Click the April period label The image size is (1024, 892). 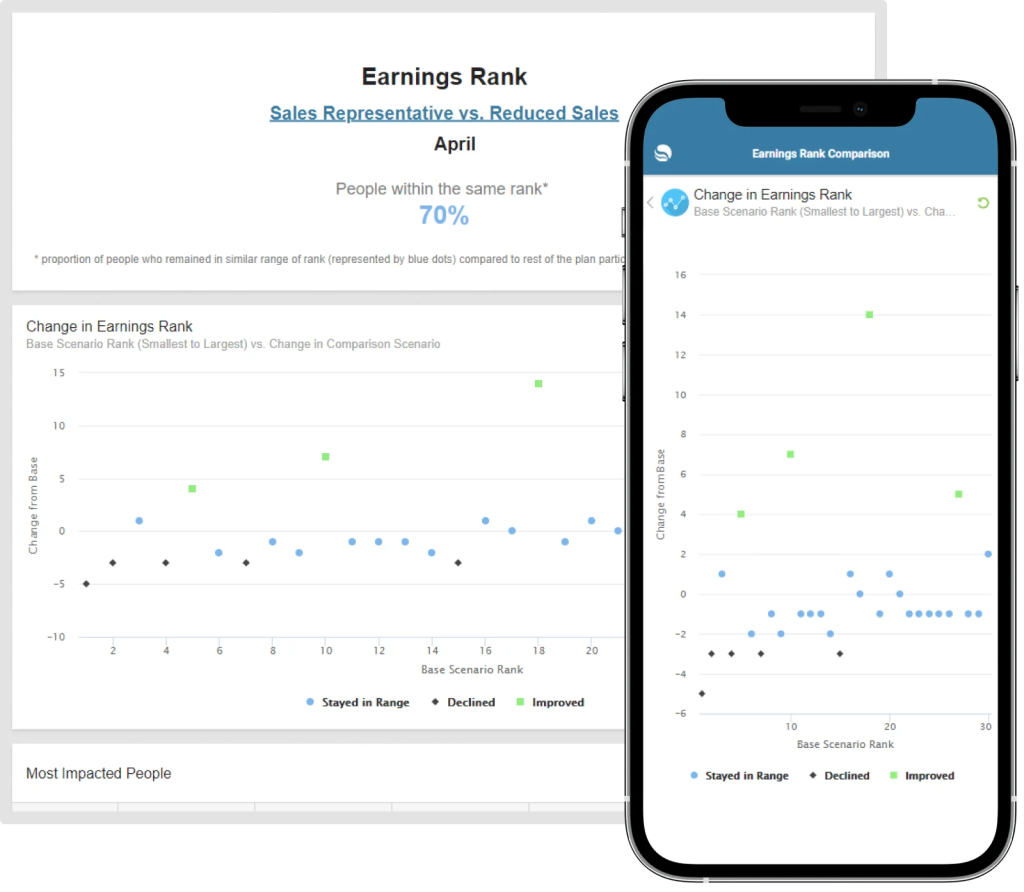point(454,144)
